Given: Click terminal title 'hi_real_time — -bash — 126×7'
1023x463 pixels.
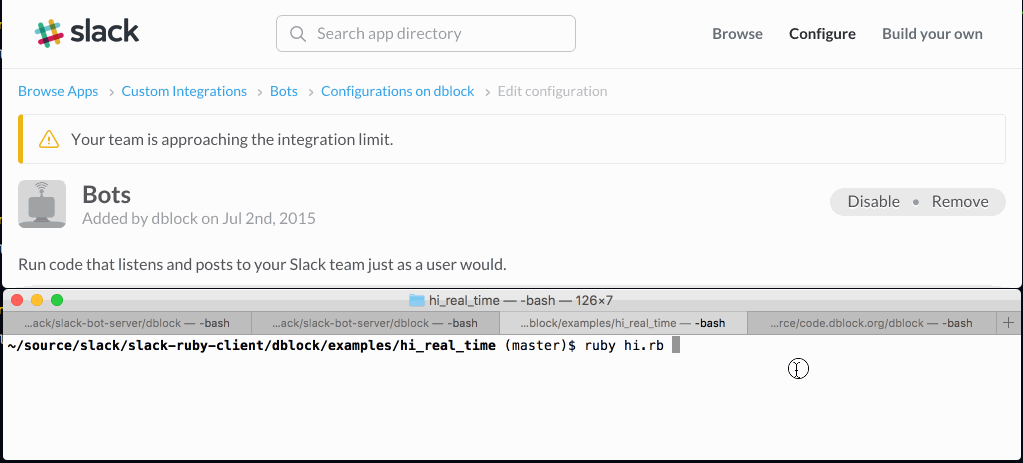Looking at the screenshot, I should (521, 301).
